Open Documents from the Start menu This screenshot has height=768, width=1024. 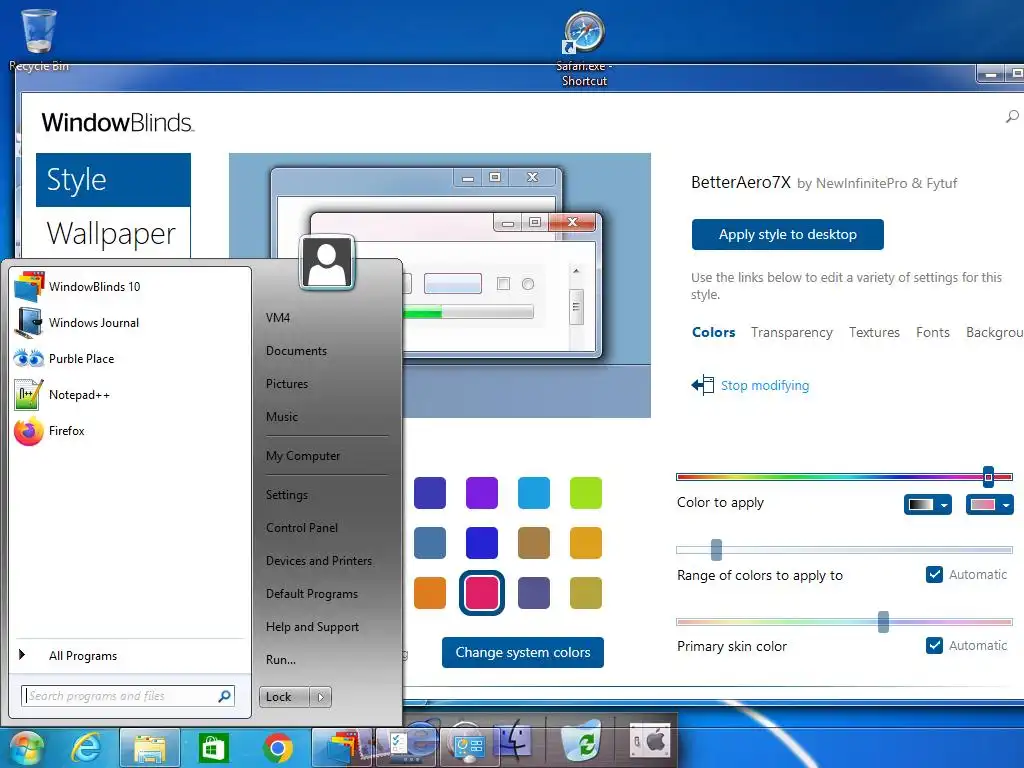coord(296,351)
